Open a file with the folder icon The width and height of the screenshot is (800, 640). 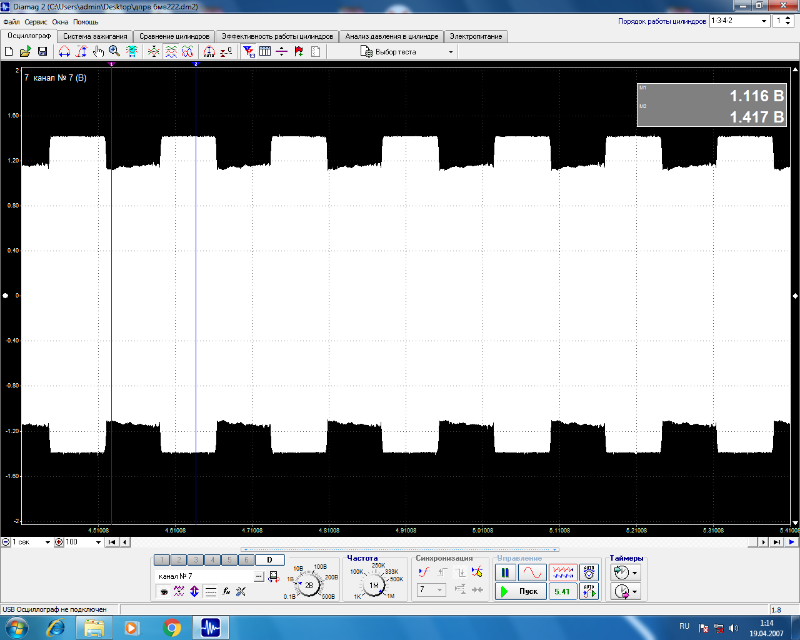[x=26, y=52]
